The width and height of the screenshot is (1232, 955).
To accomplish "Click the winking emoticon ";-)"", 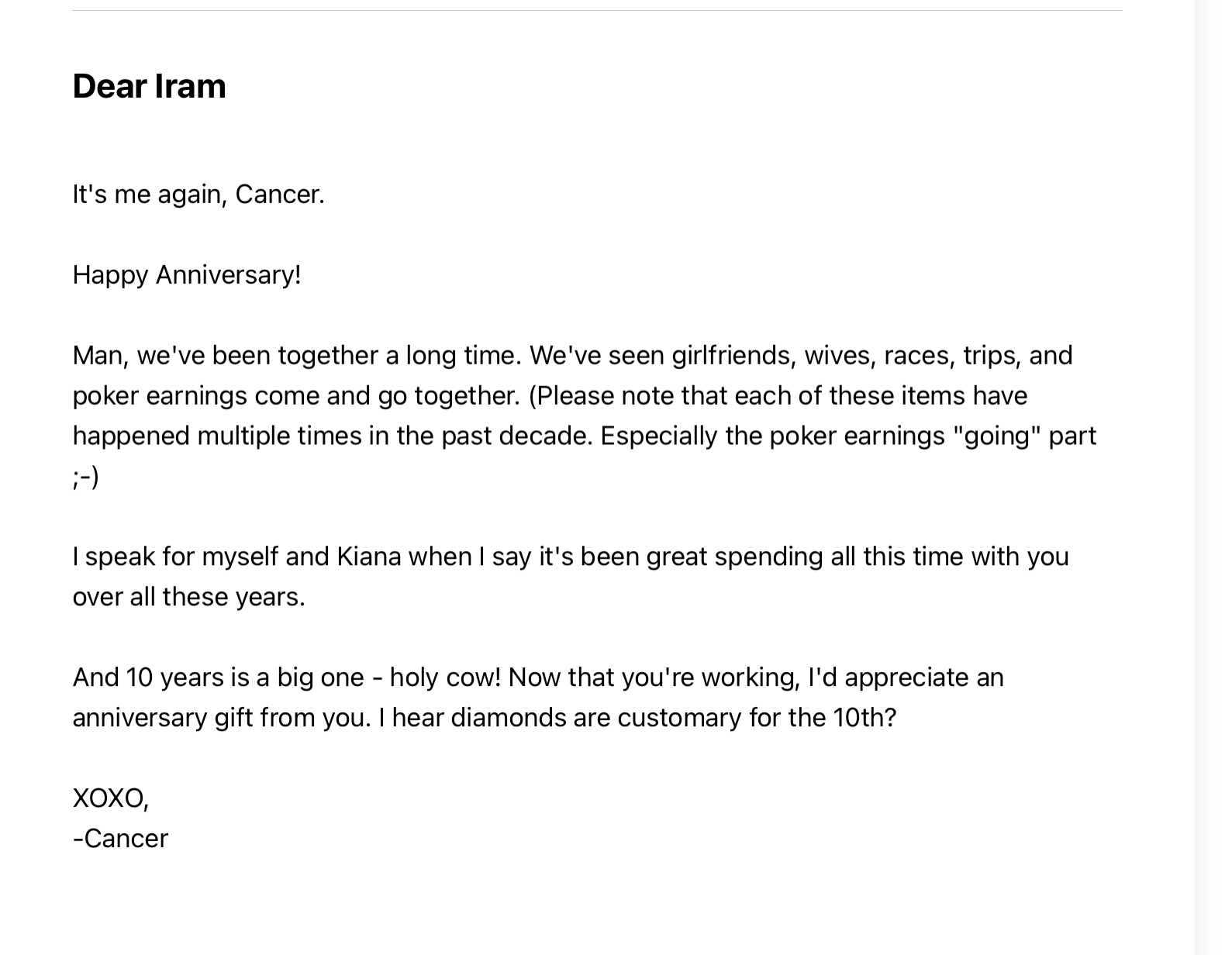I will pos(85,477).
